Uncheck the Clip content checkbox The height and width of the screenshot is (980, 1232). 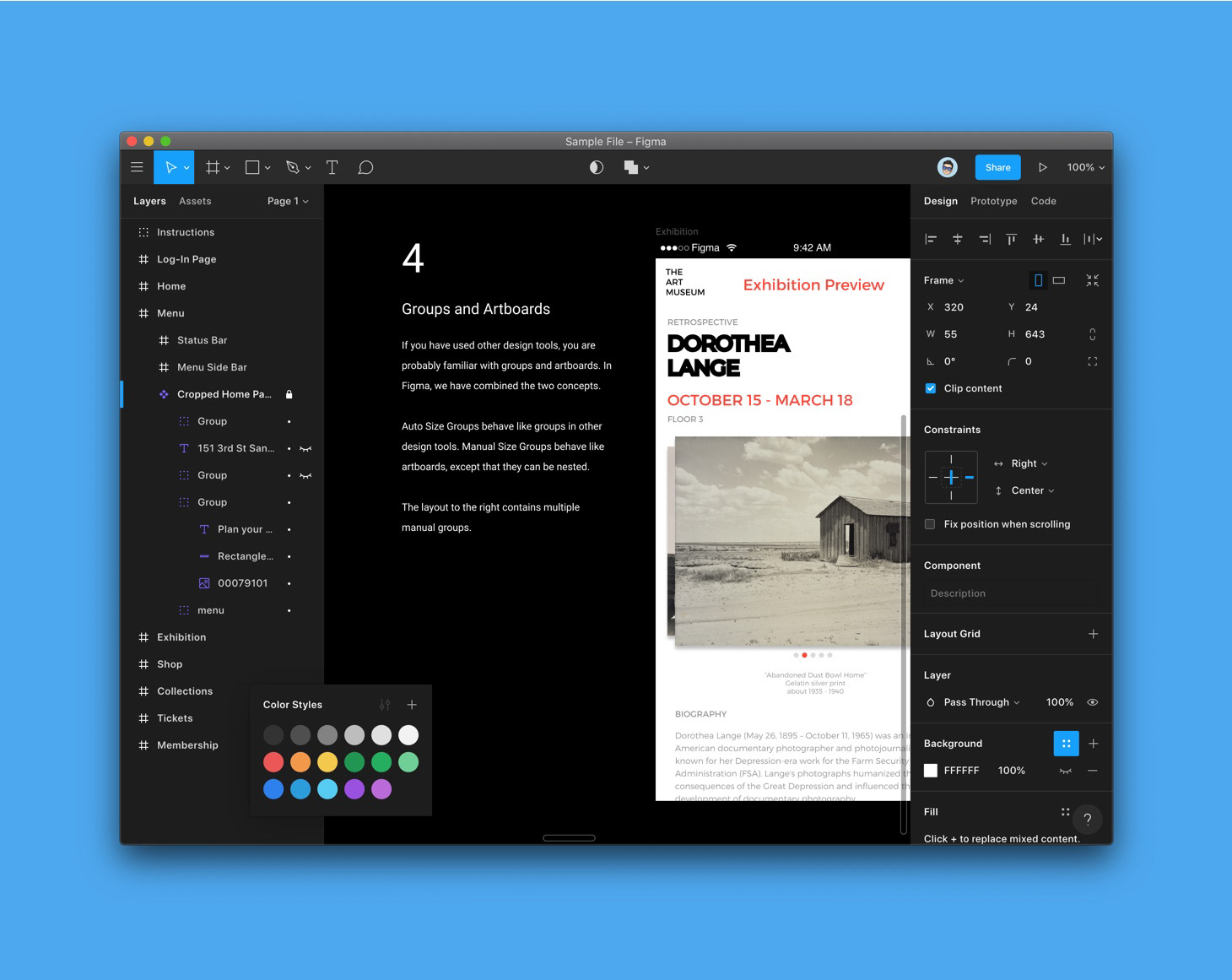[931, 388]
